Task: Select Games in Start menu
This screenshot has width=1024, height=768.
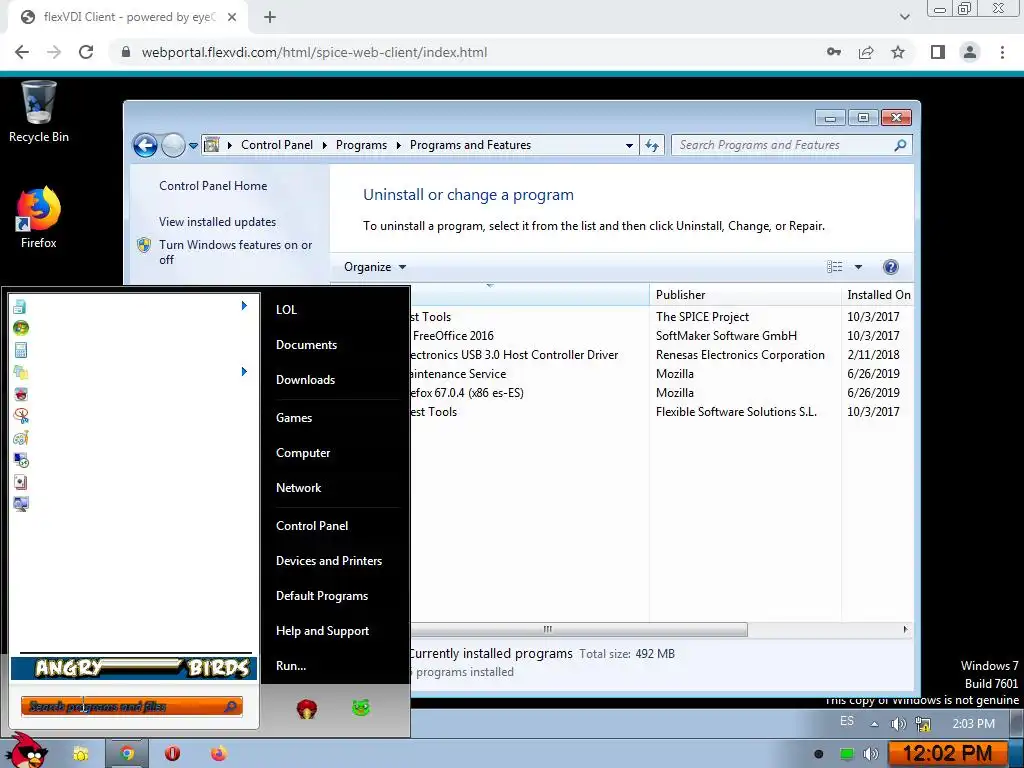Action: (x=294, y=418)
